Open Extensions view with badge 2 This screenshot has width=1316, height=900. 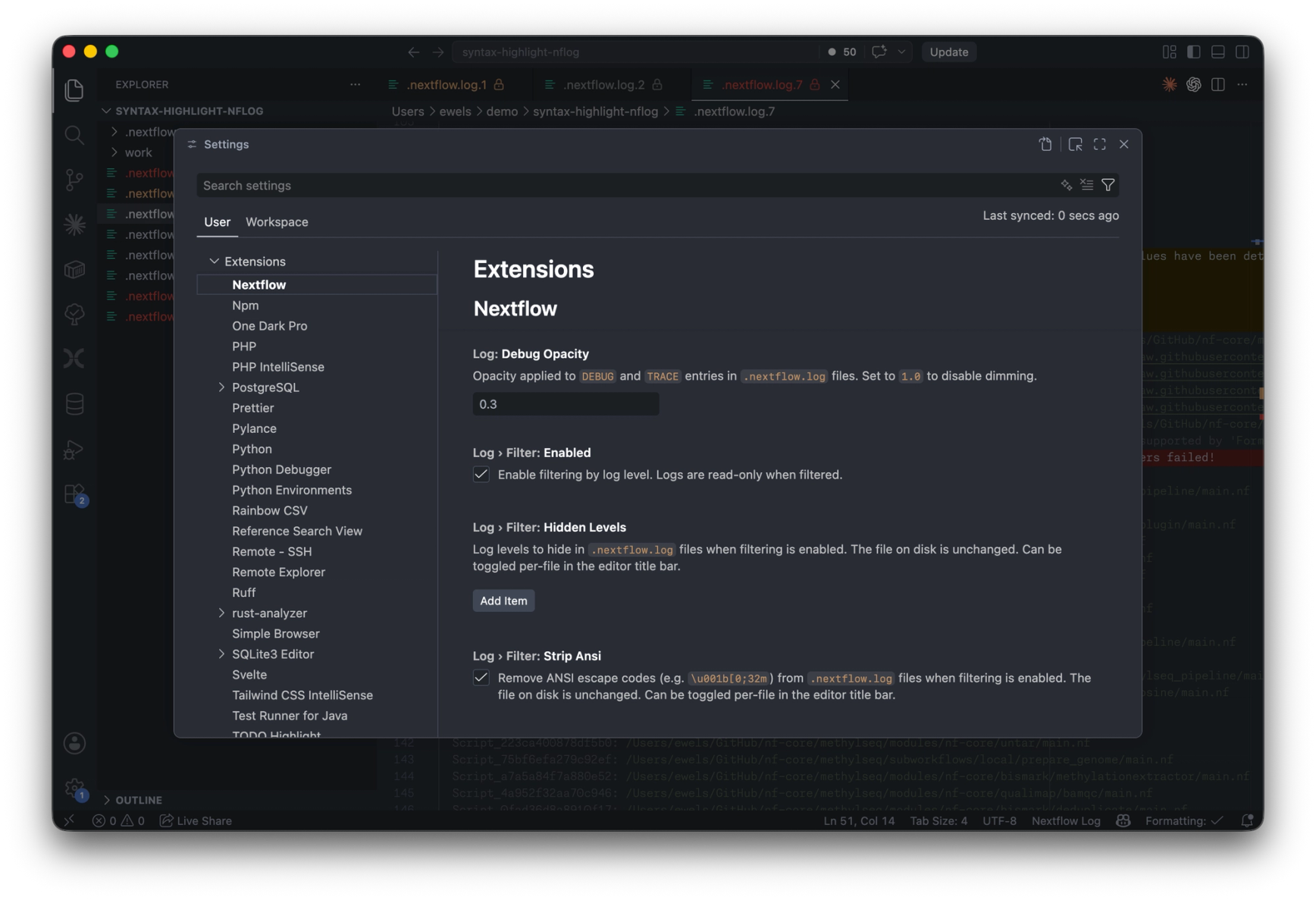[x=75, y=494]
